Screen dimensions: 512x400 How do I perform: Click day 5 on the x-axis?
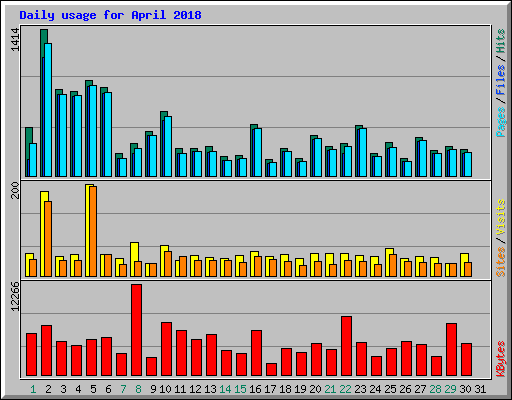pyautogui.click(x=93, y=389)
